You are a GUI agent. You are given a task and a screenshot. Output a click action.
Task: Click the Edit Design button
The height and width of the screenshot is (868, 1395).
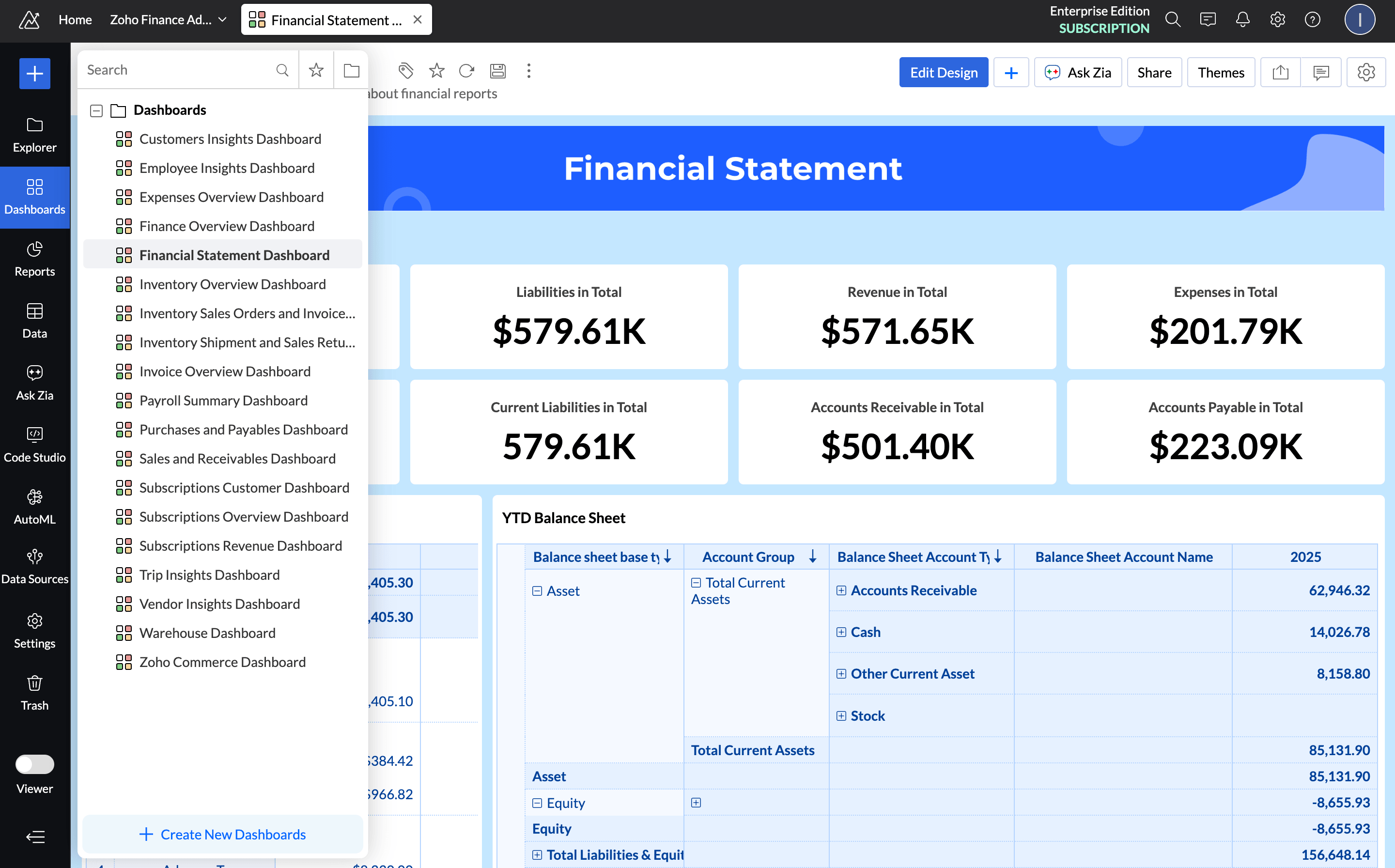pos(943,72)
